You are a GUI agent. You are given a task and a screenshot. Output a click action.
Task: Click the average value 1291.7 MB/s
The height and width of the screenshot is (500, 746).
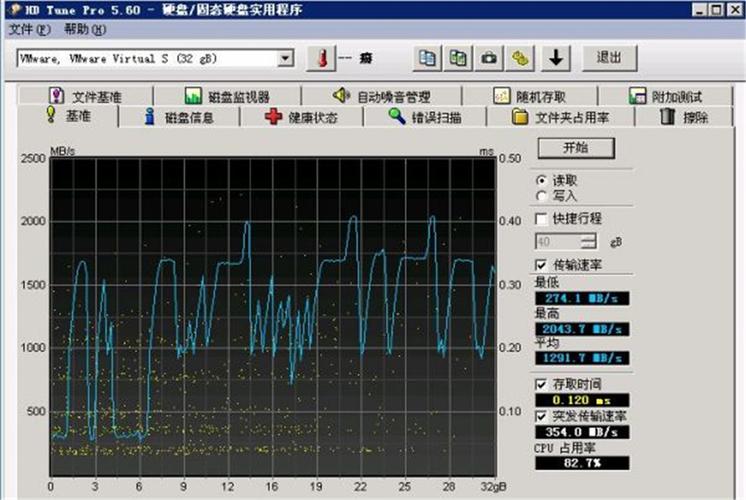pos(582,358)
